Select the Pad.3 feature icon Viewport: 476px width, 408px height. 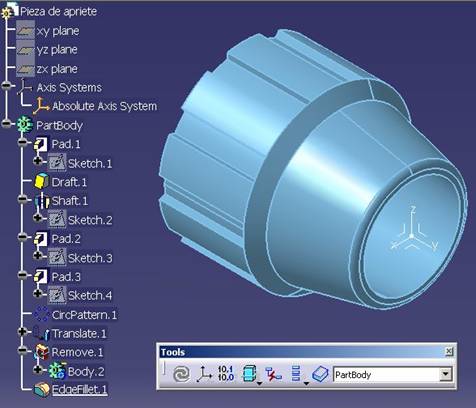pyautogui.click(x=41, y=276)
